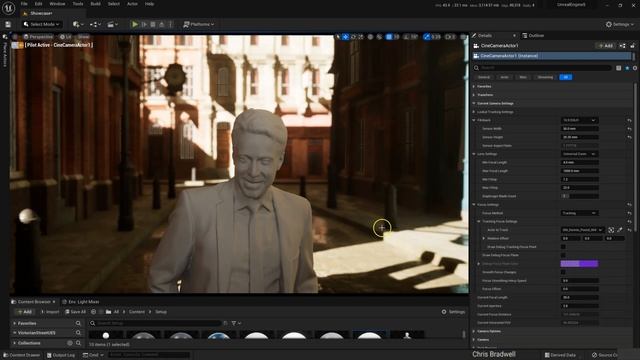Open the Select Mode dropdown
The image size is (640, 360).
coord(42,24)
